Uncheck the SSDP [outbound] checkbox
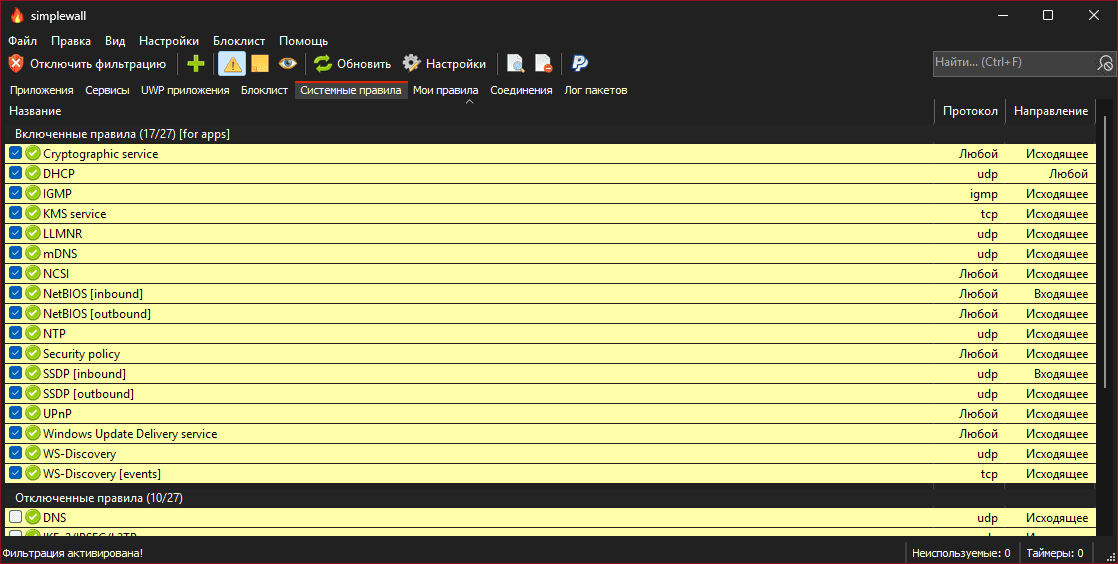 tap(15, 393)
